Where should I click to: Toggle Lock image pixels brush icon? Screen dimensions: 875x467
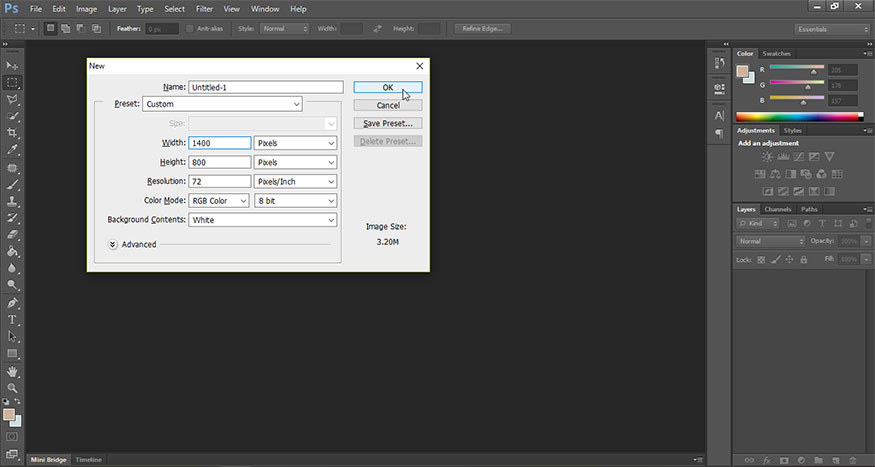(776, 260)
